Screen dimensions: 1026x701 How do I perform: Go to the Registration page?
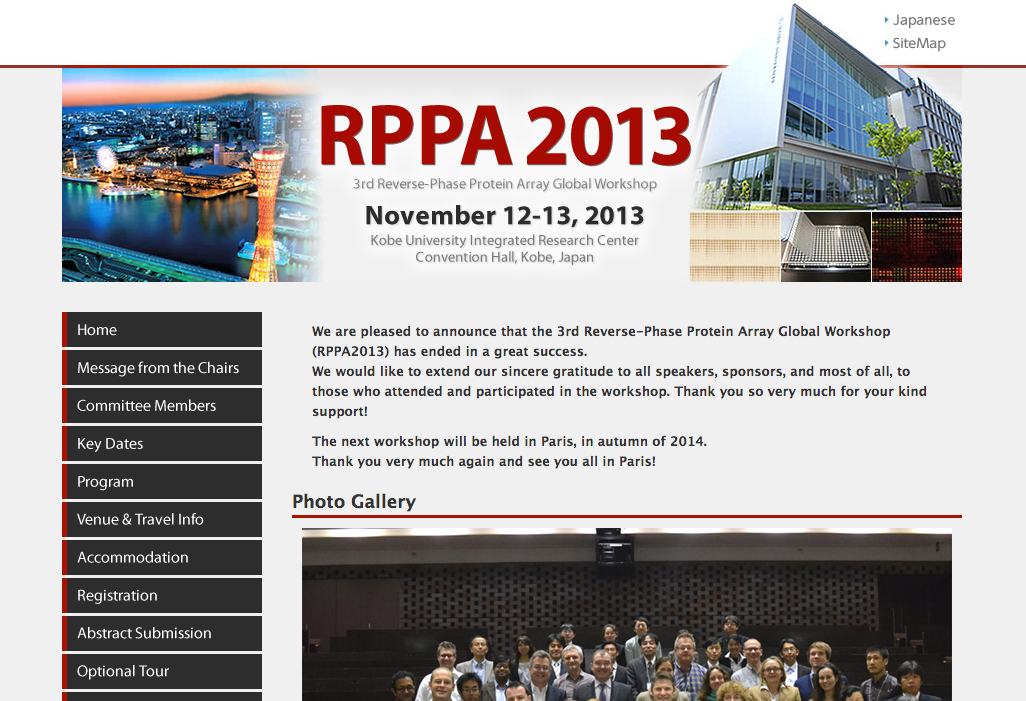162,596
